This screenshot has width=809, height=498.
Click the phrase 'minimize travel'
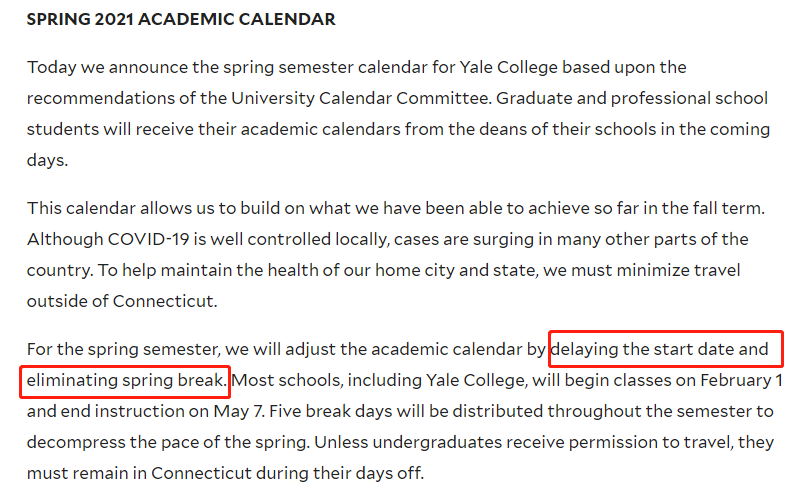[678, 270]
